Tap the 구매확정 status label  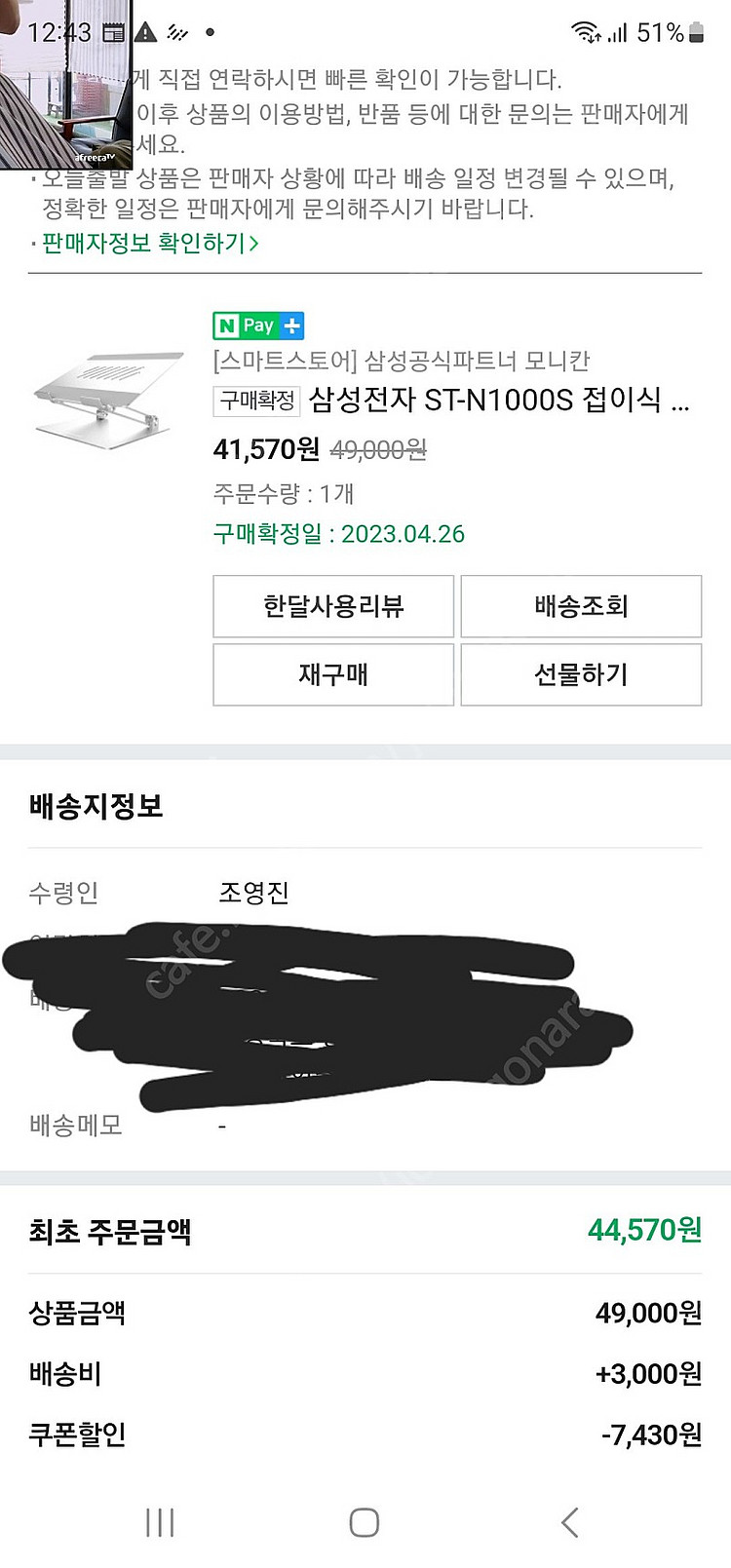[x=257, y=400]
